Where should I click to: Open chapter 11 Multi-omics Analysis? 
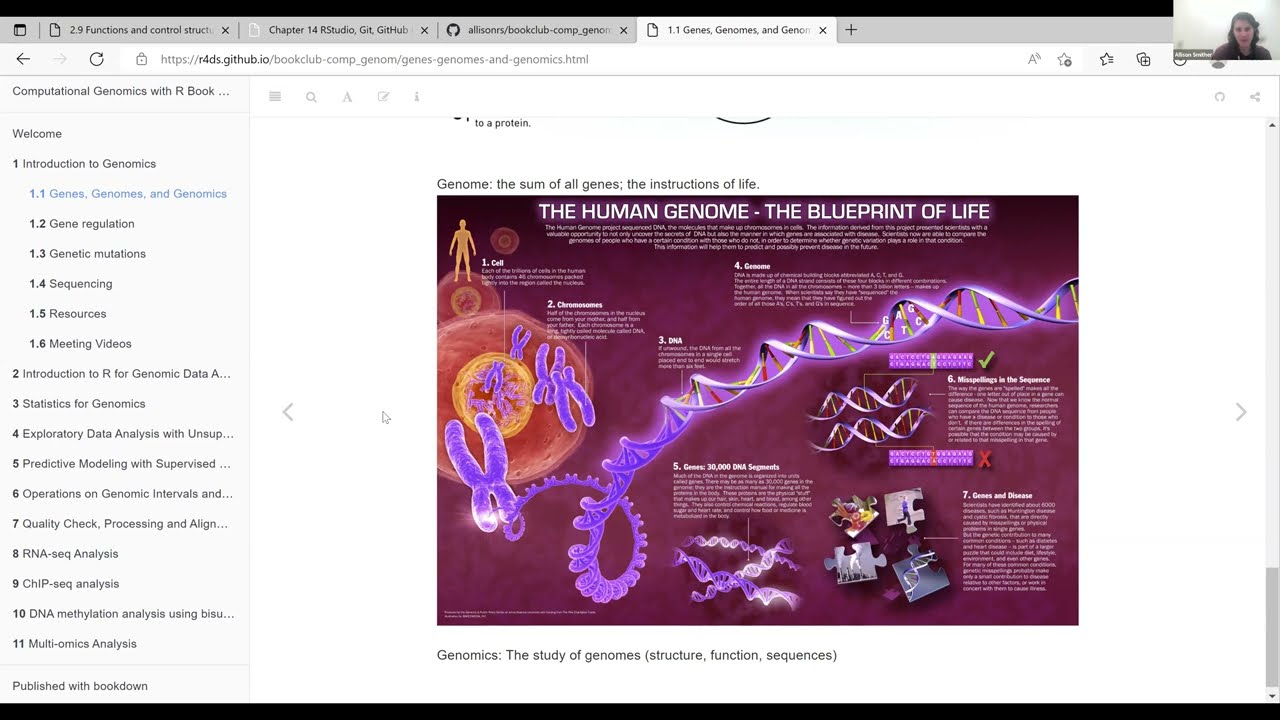click(75, 644)
